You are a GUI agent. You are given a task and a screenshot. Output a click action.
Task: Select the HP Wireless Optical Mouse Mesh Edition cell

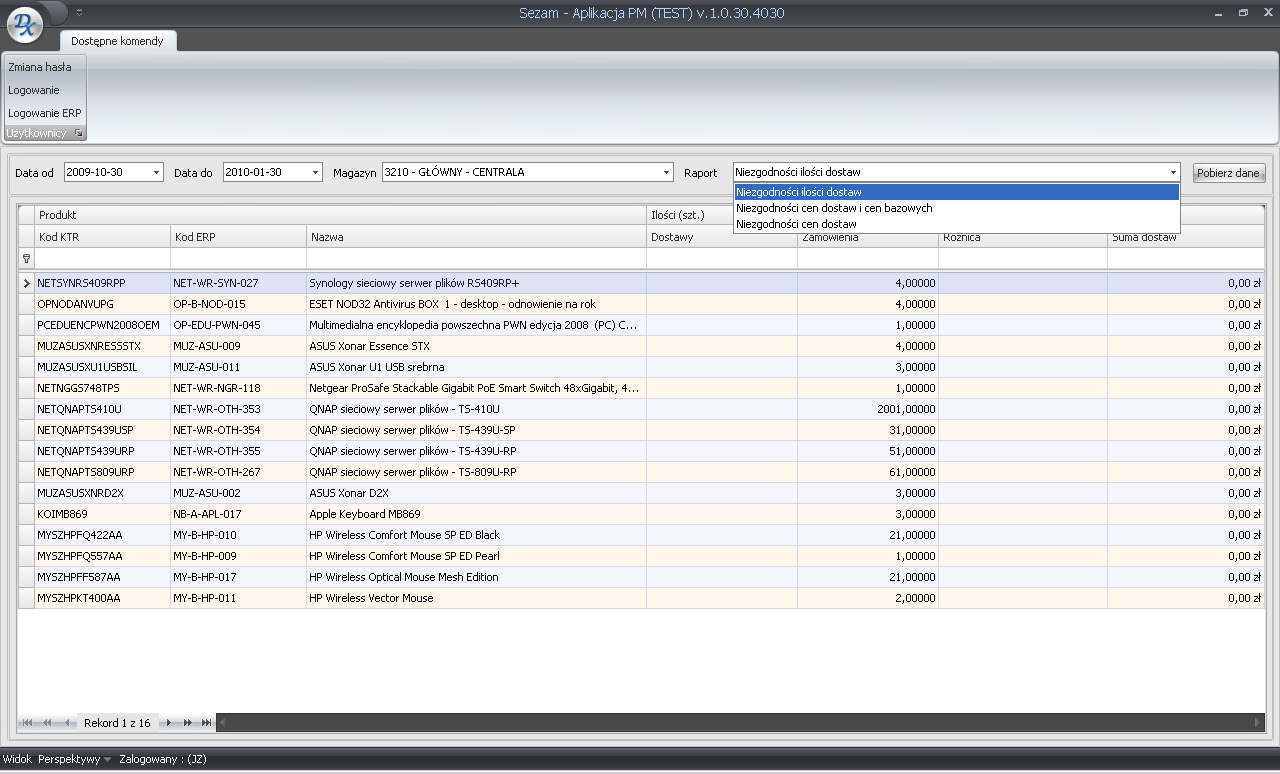(x=476, y=577)
